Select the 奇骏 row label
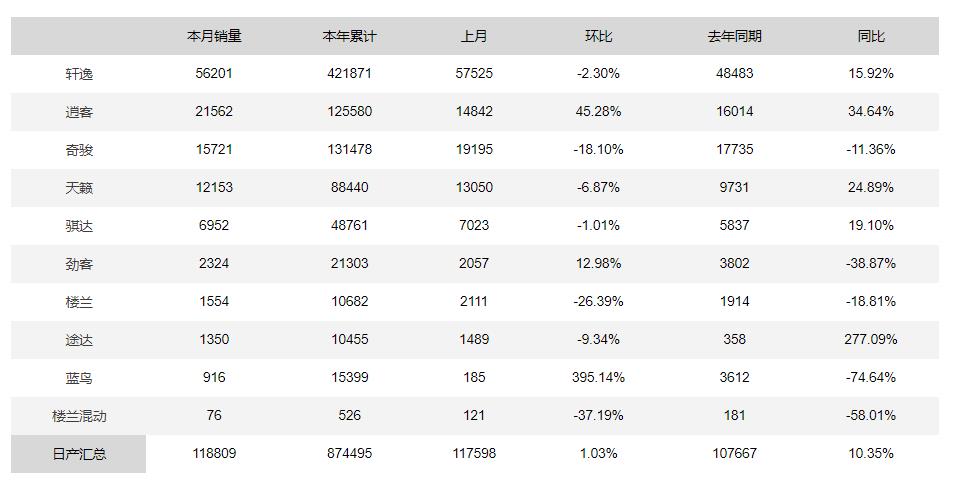 [79, 150]
